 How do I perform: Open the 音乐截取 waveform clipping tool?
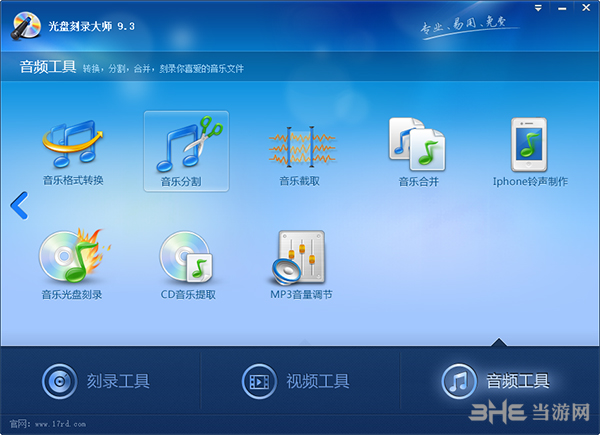point(301,155)
